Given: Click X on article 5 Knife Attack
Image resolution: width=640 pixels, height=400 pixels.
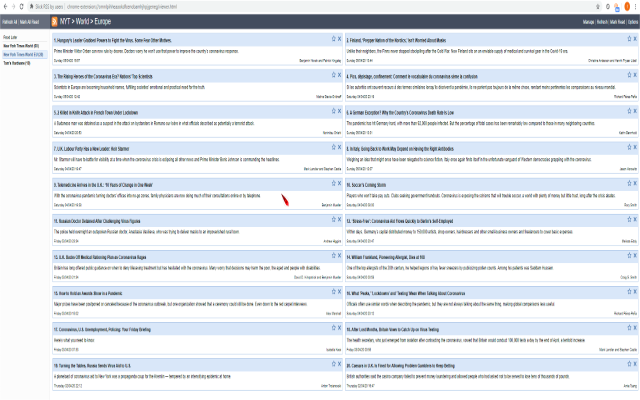Looking at the screenshot, I should [x=339, y=111].
